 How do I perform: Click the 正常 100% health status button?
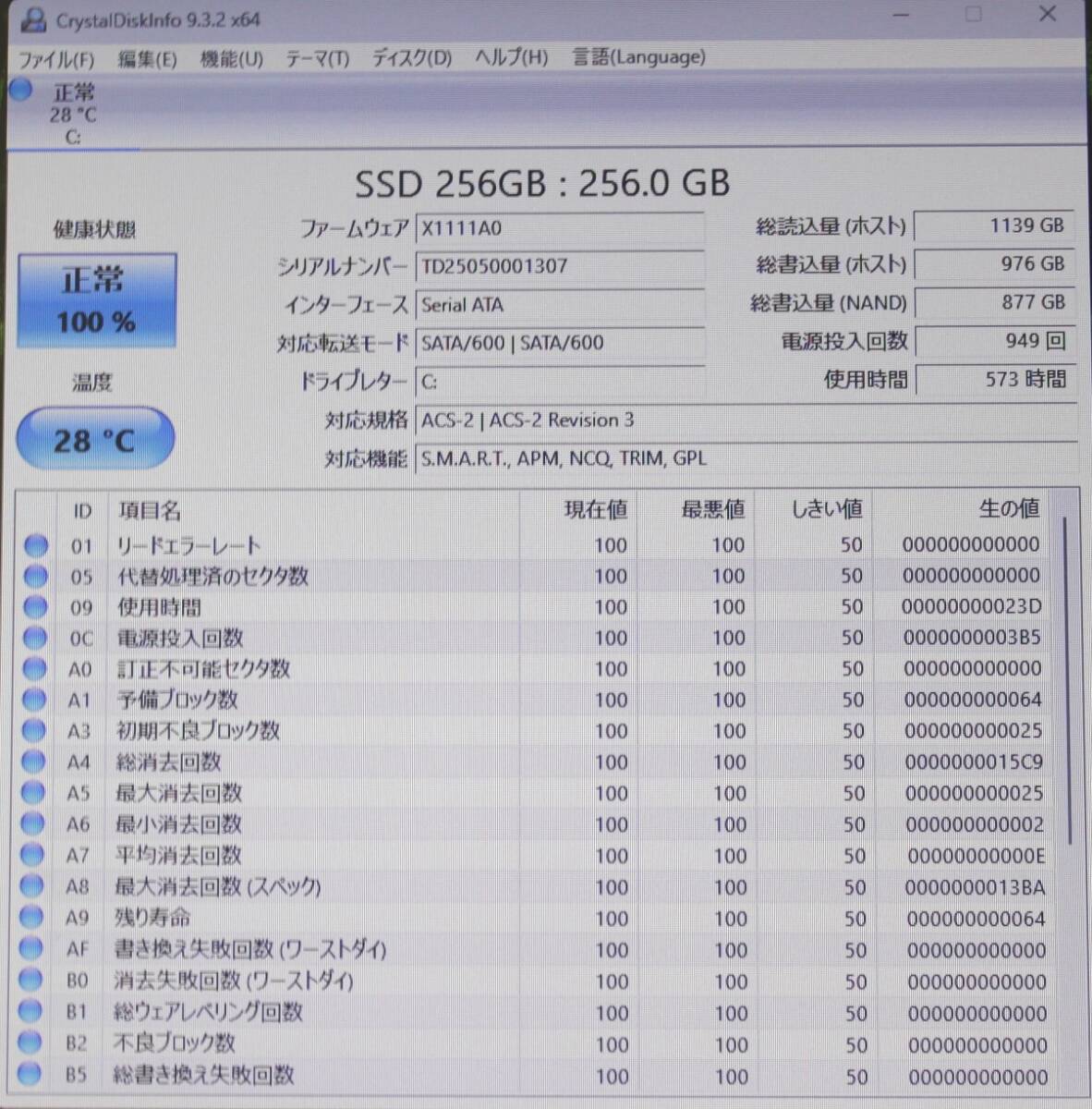pos(96,299)
